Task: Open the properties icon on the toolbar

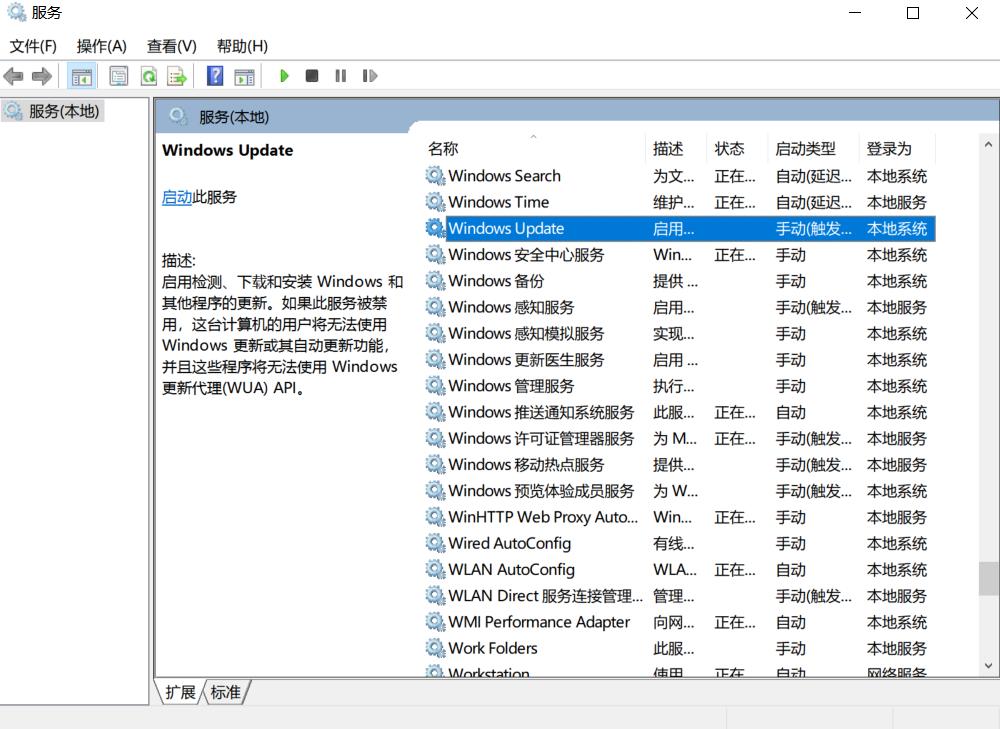Action: 118,75
